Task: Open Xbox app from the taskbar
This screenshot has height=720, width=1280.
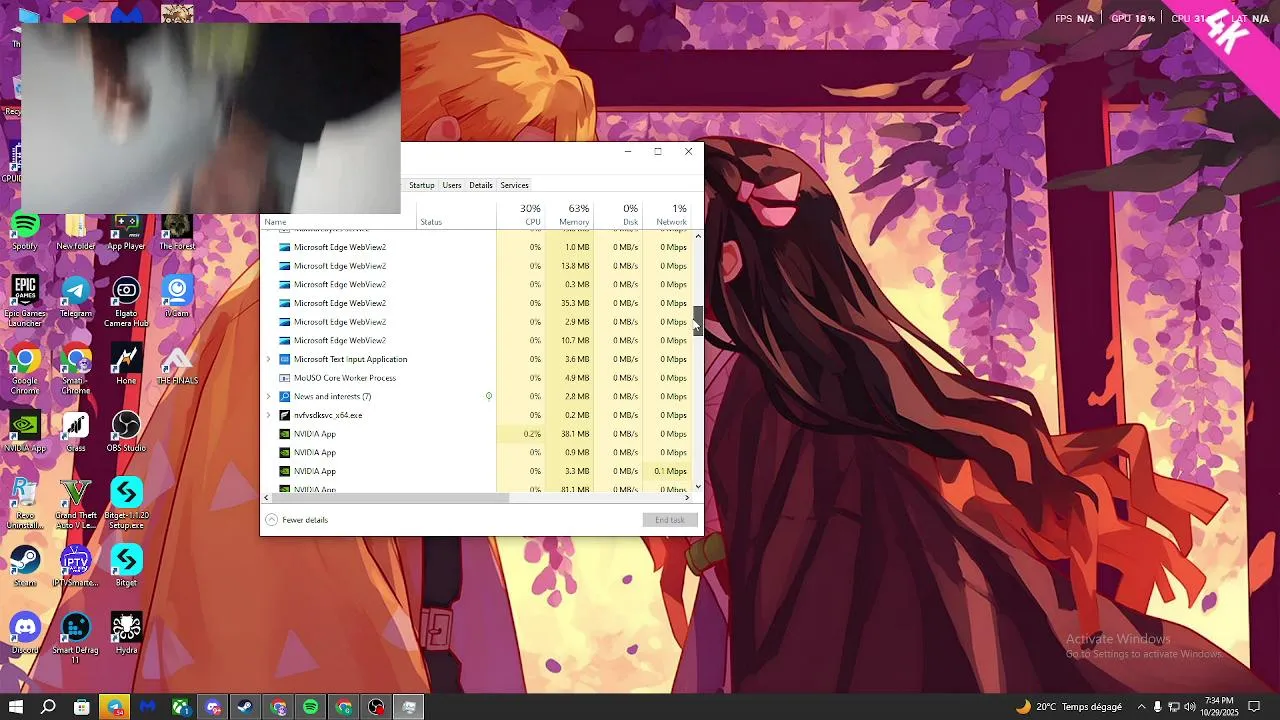Action: coord(180,707)
